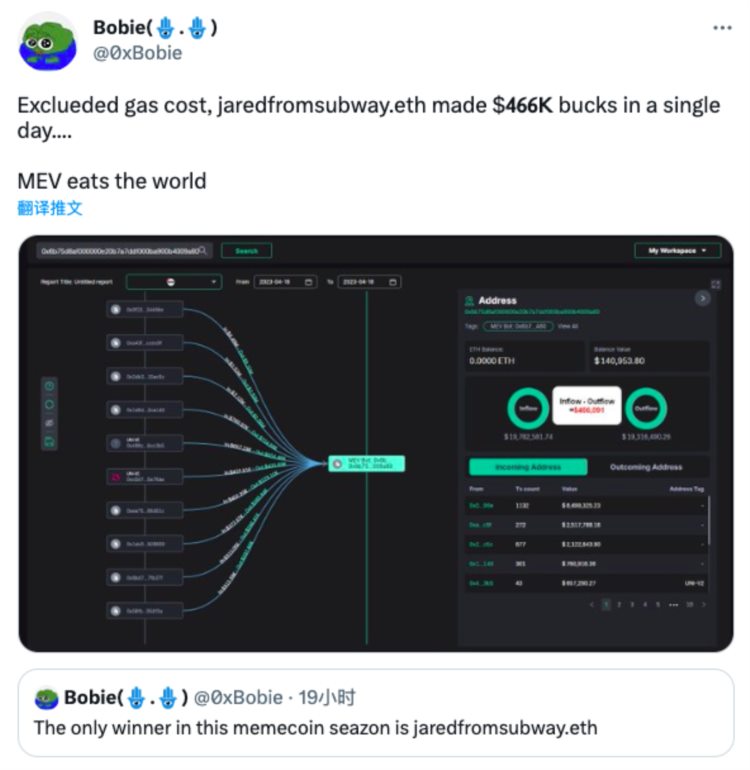Click the magnifier icon in the address search box
This screenshot has width=750, height=770.
[x=204, y=251]
